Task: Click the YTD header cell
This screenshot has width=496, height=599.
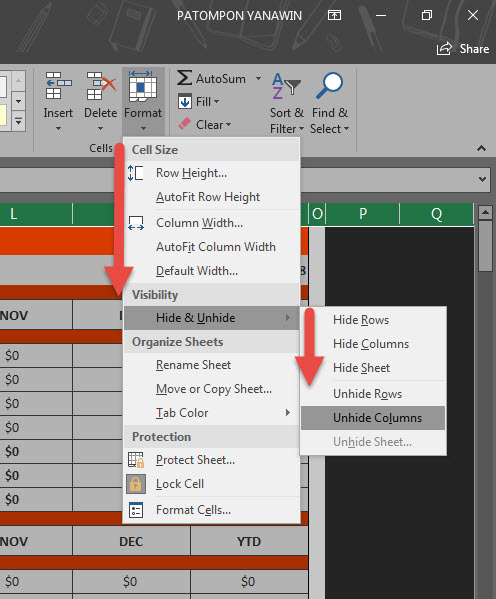Action: pyautogui.click(x=249, y=541)
